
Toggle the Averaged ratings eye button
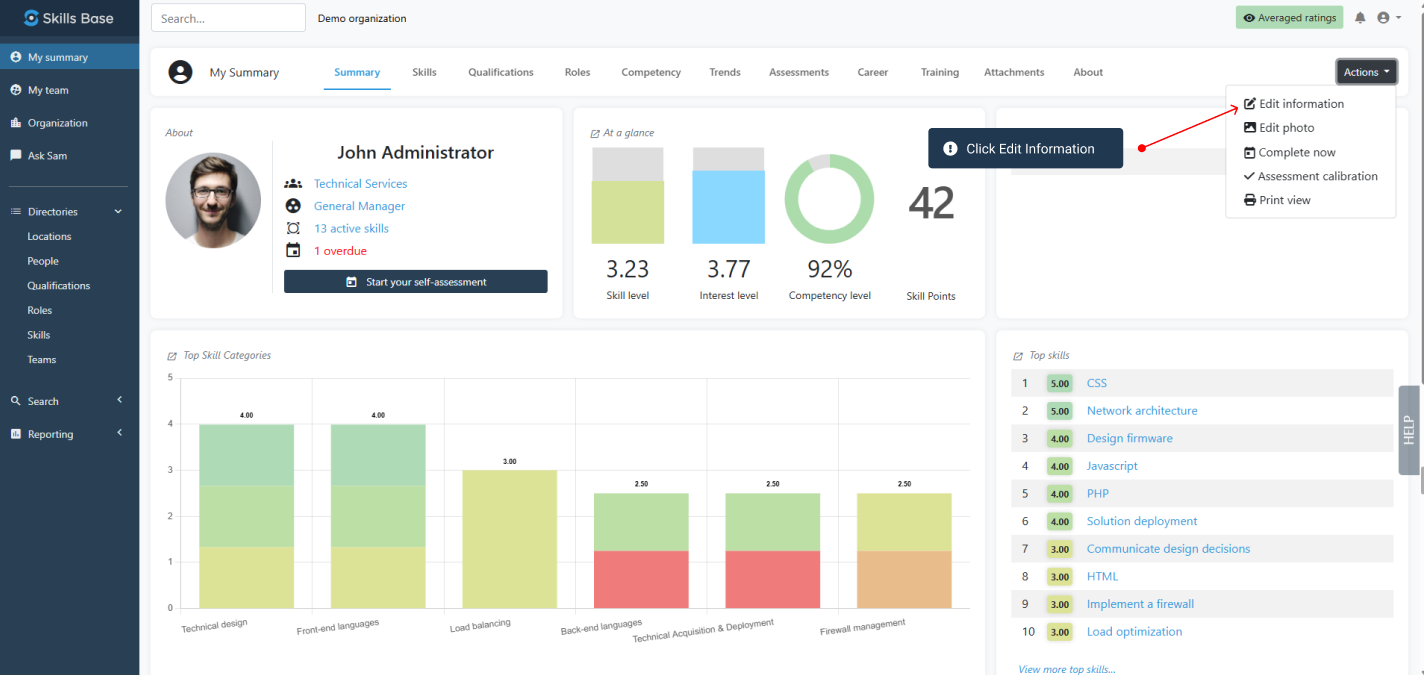tap(1289, 18)
